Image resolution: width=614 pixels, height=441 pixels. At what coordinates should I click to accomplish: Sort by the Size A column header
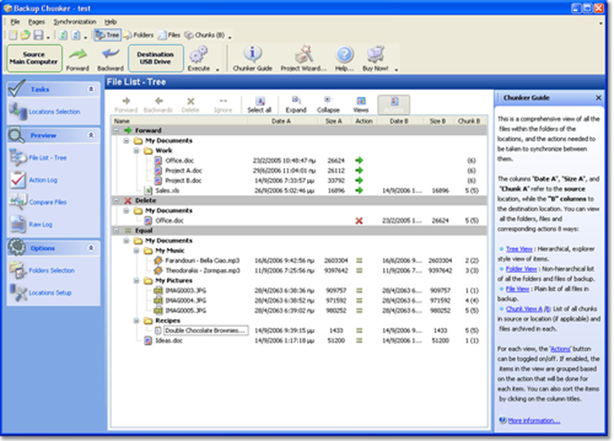pyautogui.click(x=335, y=121)
